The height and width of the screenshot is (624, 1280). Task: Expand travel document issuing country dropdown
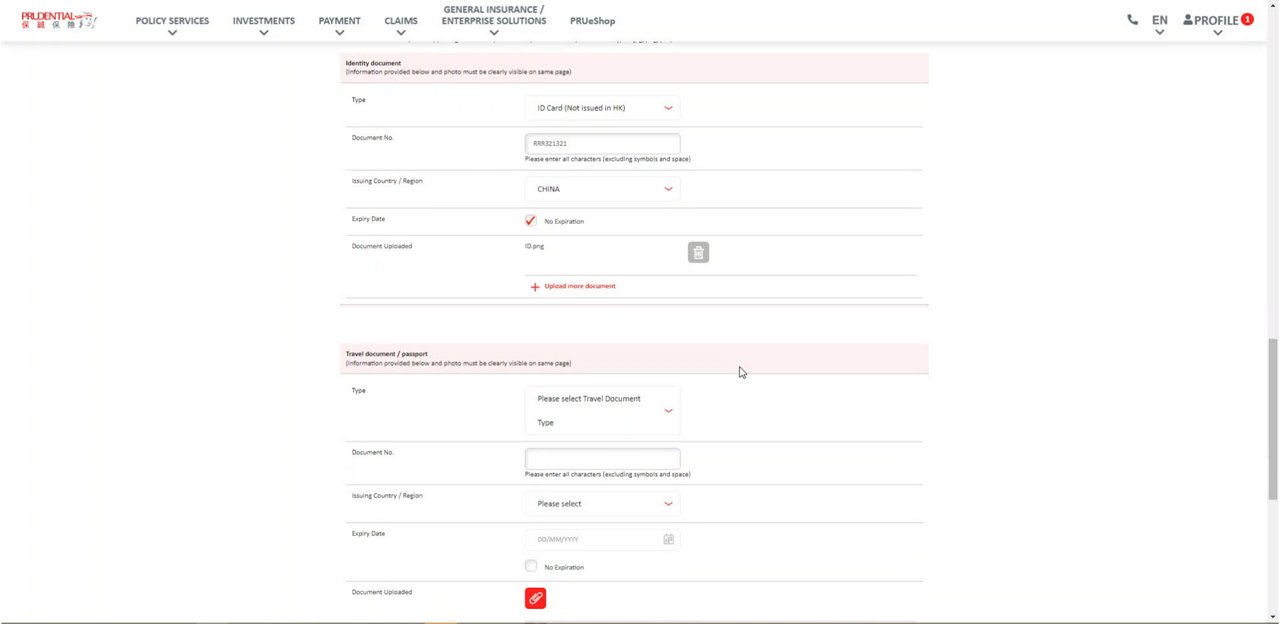coord(602,504)
